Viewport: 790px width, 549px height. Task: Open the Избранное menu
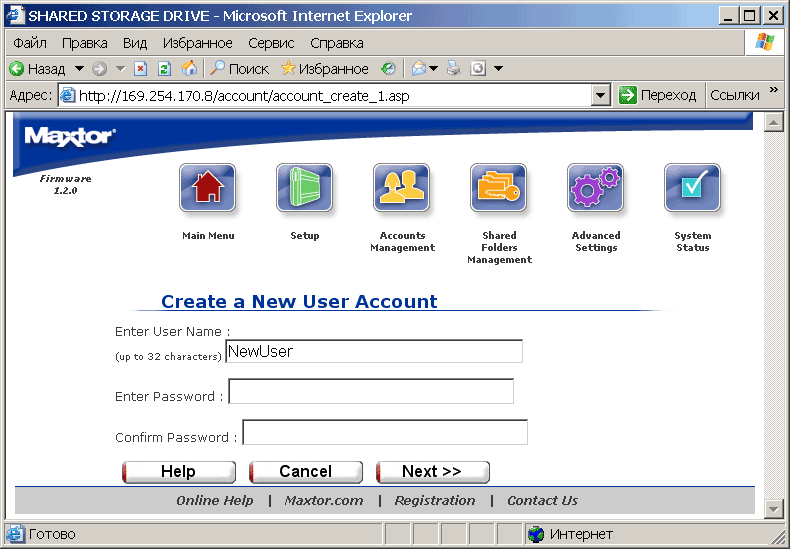point(198,43)
